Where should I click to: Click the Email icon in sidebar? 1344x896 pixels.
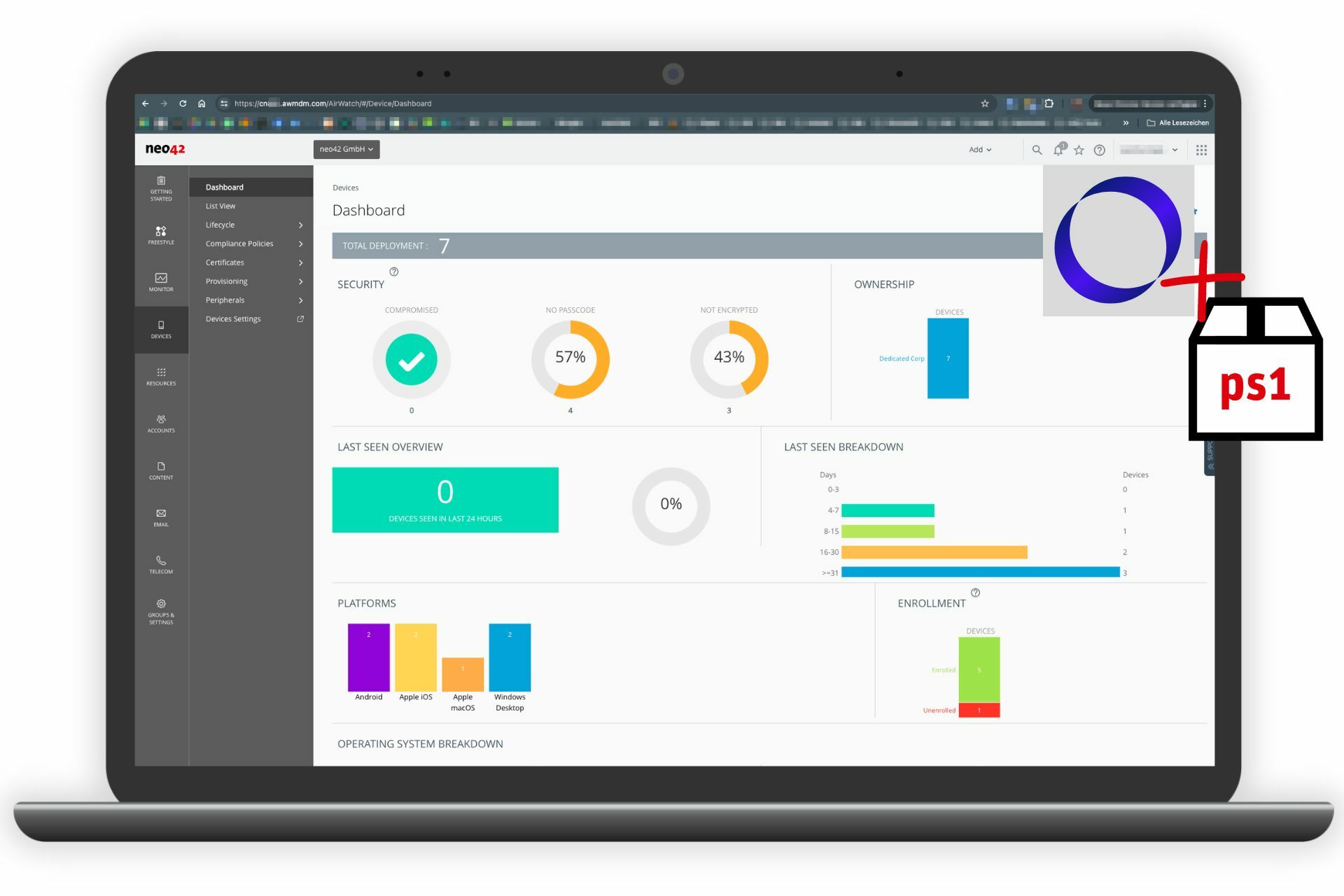161,517
